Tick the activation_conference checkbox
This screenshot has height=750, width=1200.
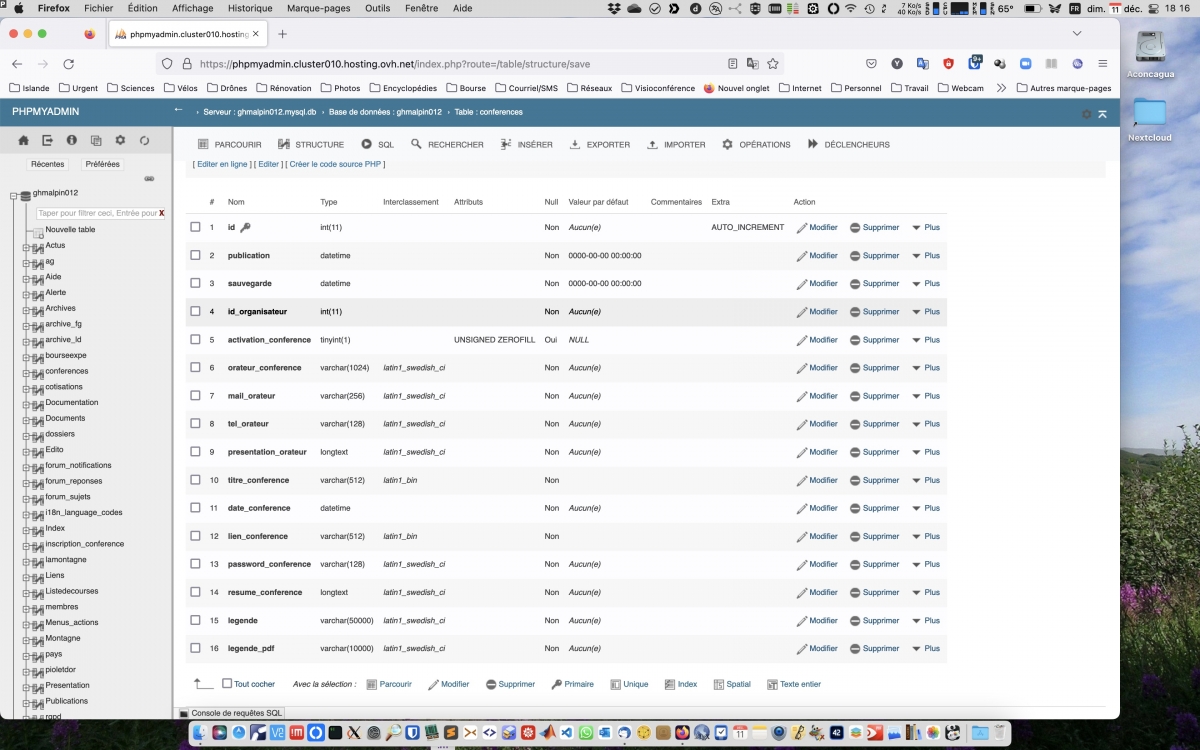pos(196,339)
